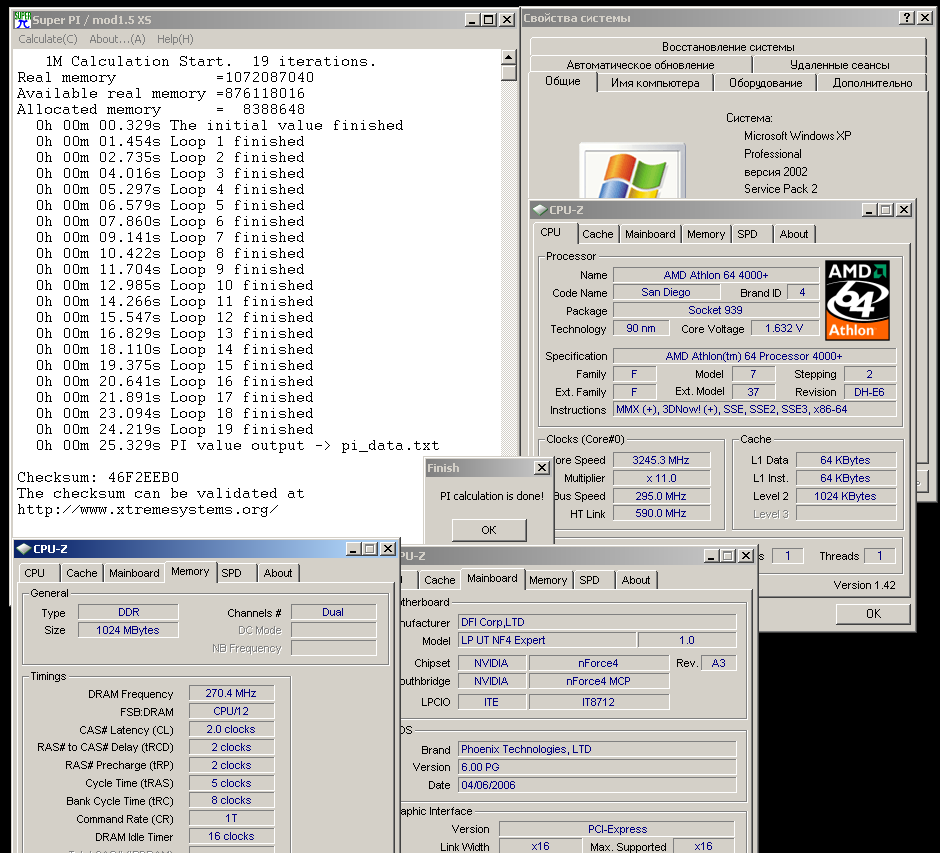Select the Mainboard tab in the CPU-Z Memory window
This screenshot has height=853, width=940.
134,572
